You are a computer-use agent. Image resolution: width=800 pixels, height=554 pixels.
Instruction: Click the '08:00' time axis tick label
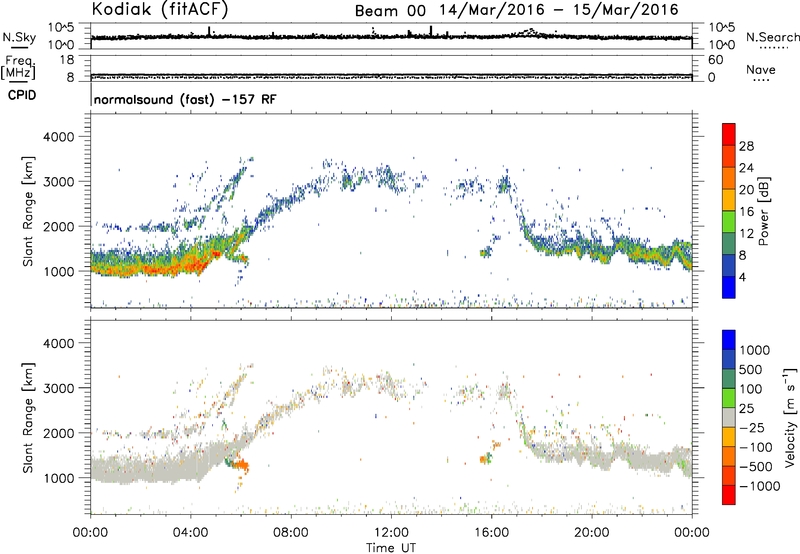(291, 533)
